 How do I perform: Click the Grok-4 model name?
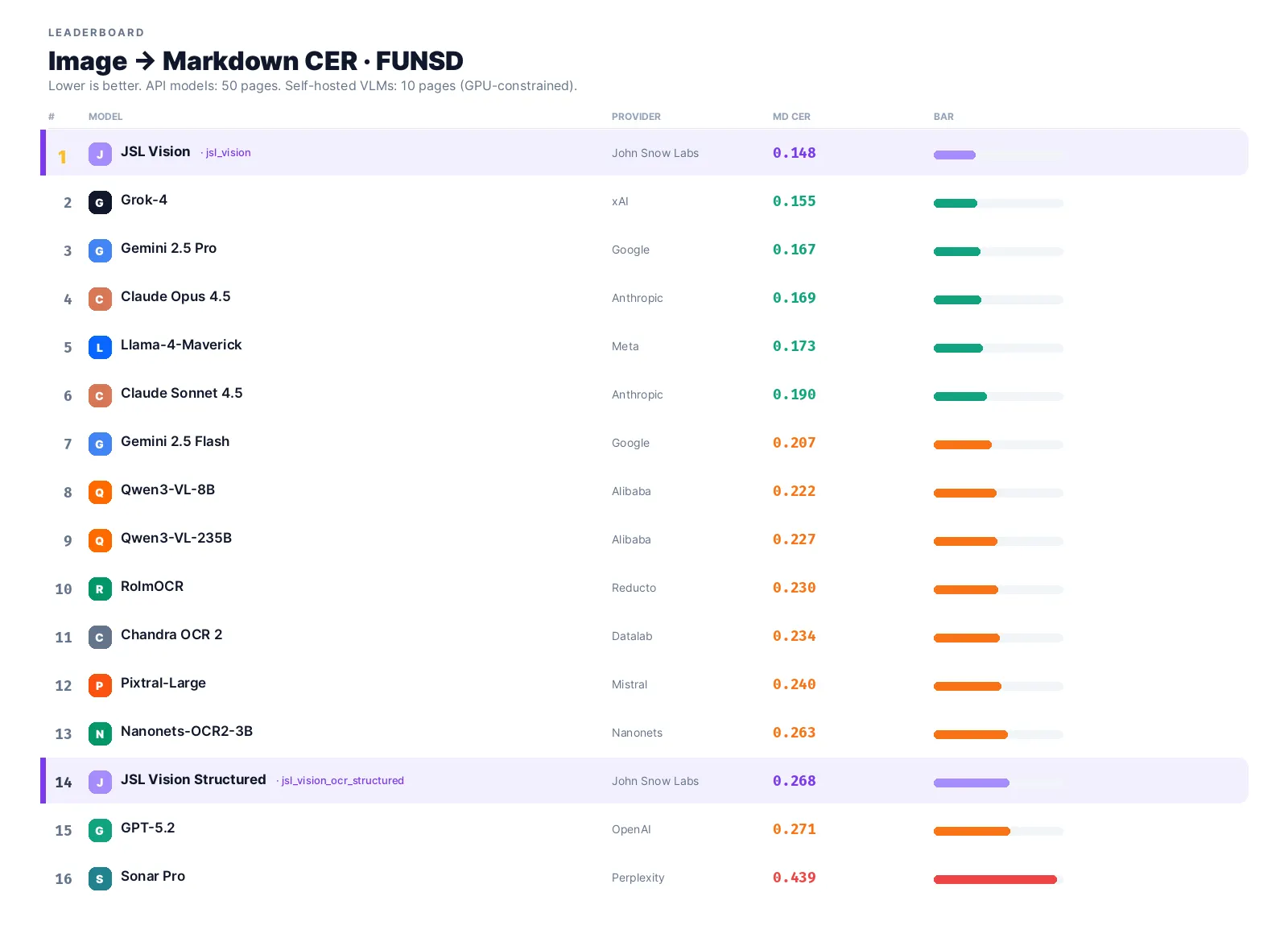pyautogui.click(x=144, y=200)
